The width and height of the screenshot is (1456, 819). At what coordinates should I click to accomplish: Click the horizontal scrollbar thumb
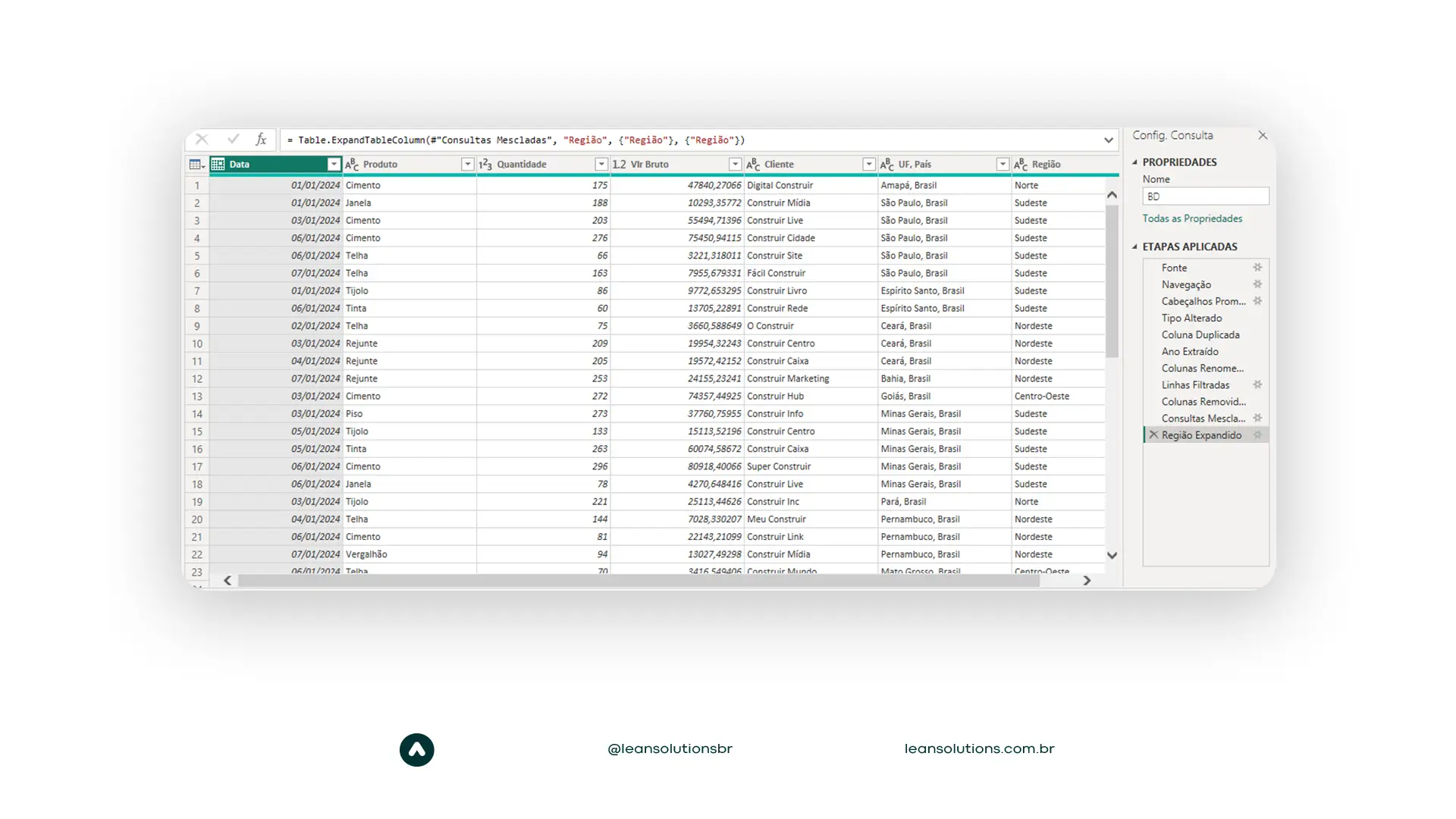click(x=639, y=580)
